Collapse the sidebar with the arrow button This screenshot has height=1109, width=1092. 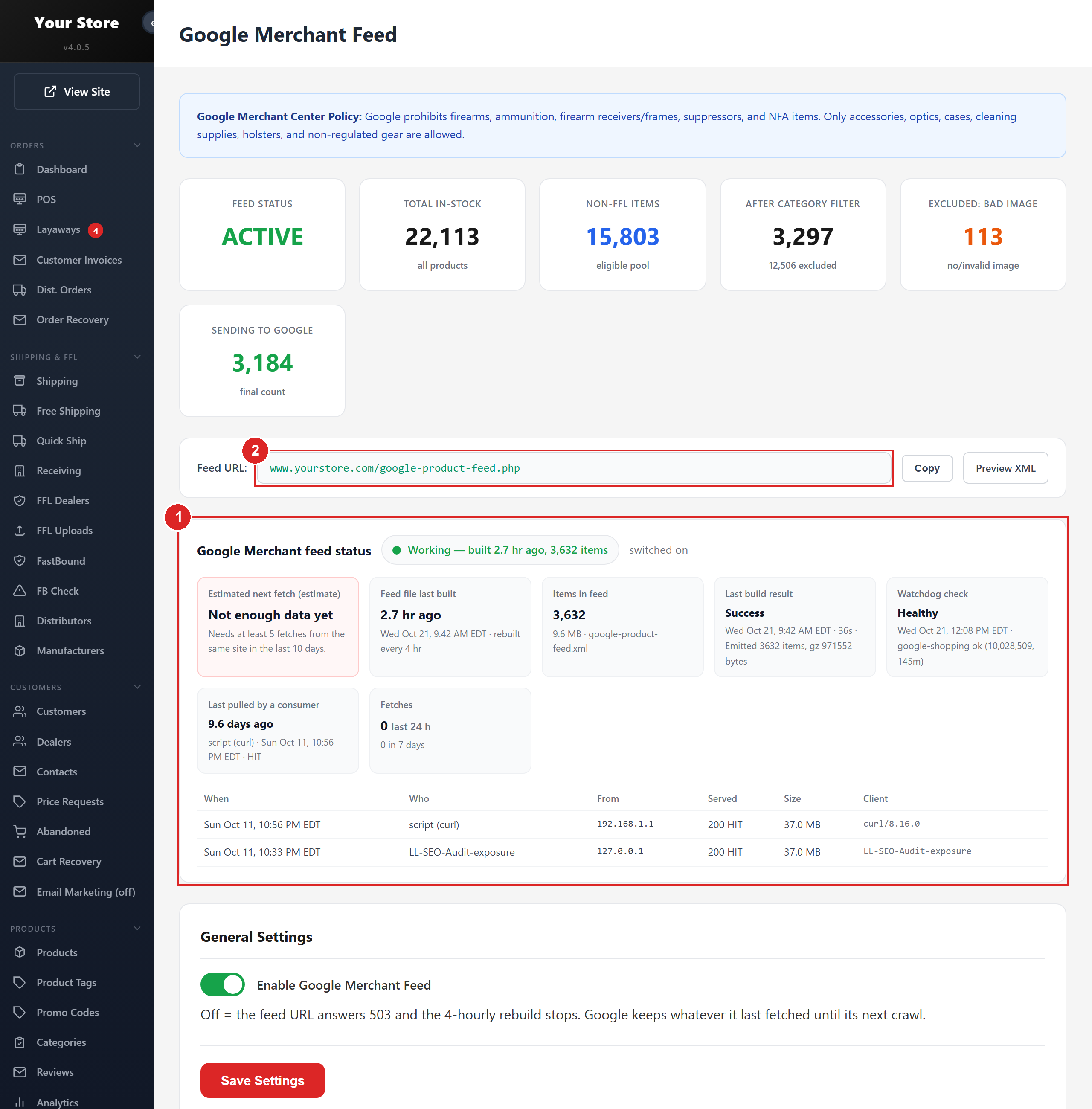click(x=149, y=23)
